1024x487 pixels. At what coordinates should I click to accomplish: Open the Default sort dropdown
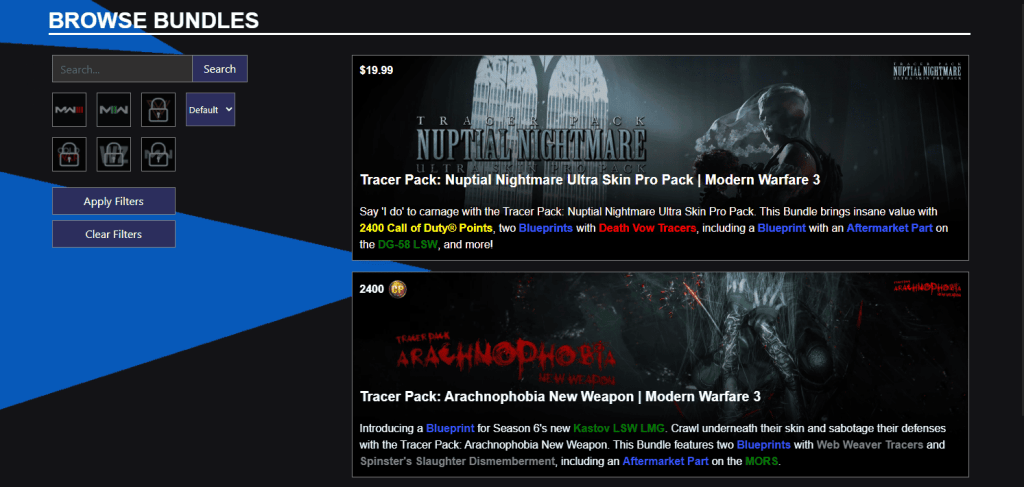tap(210, 110)
